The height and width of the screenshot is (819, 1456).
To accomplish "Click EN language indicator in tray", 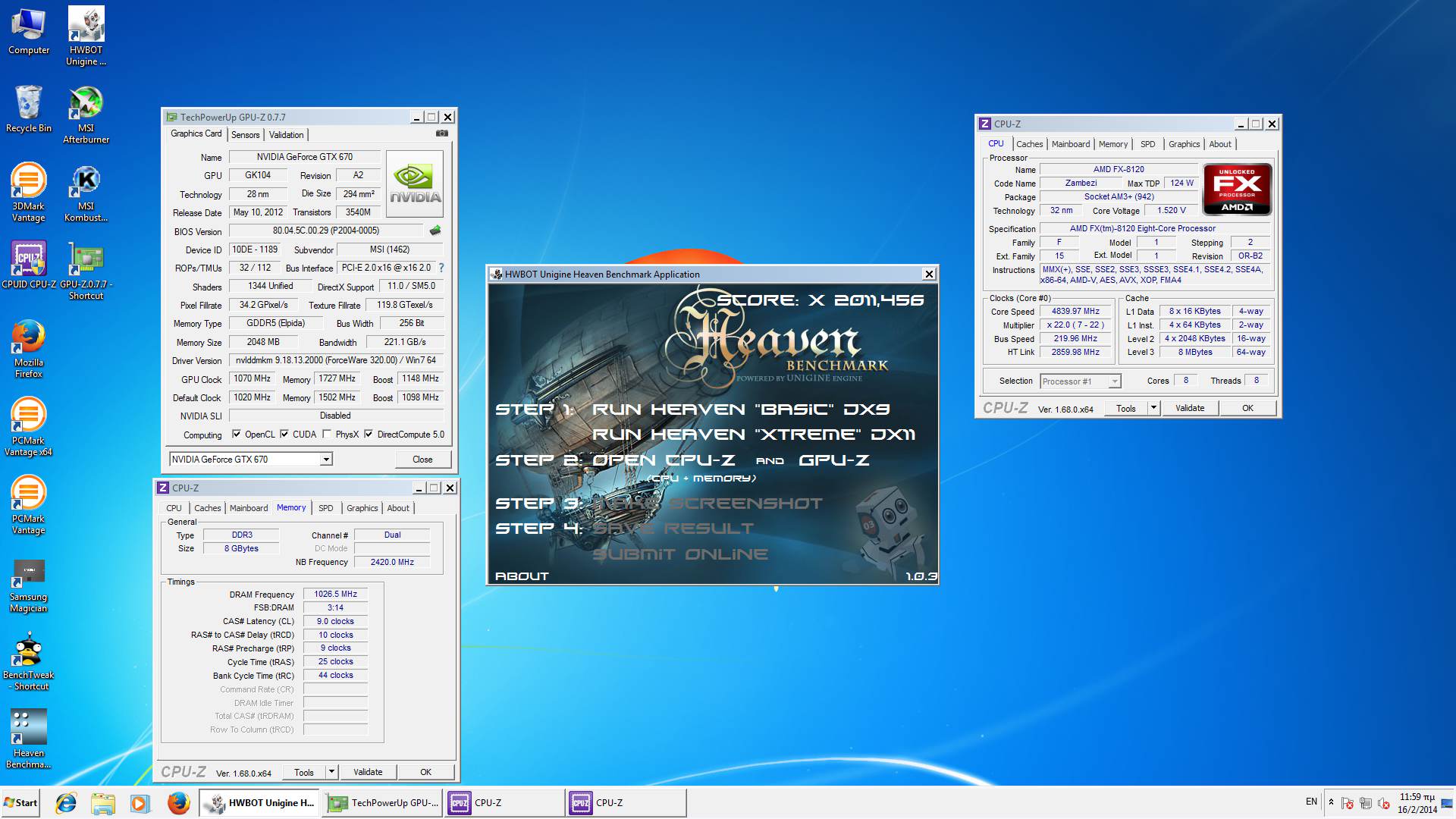I will [1311, 802].
